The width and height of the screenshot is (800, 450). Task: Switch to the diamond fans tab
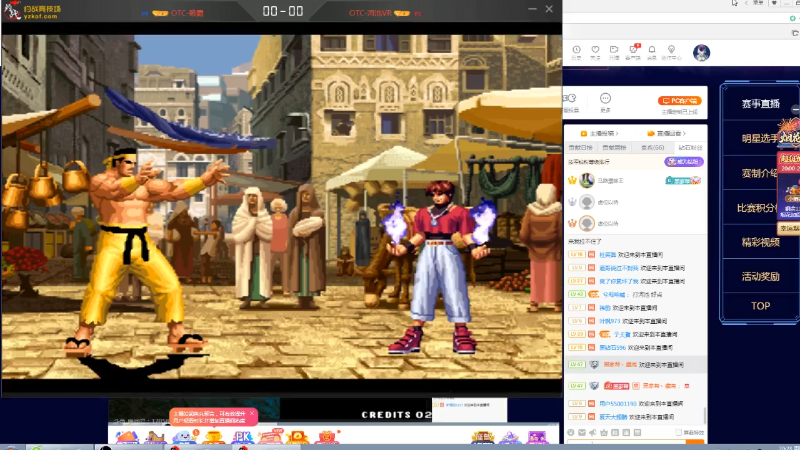[x=690, y=147]
